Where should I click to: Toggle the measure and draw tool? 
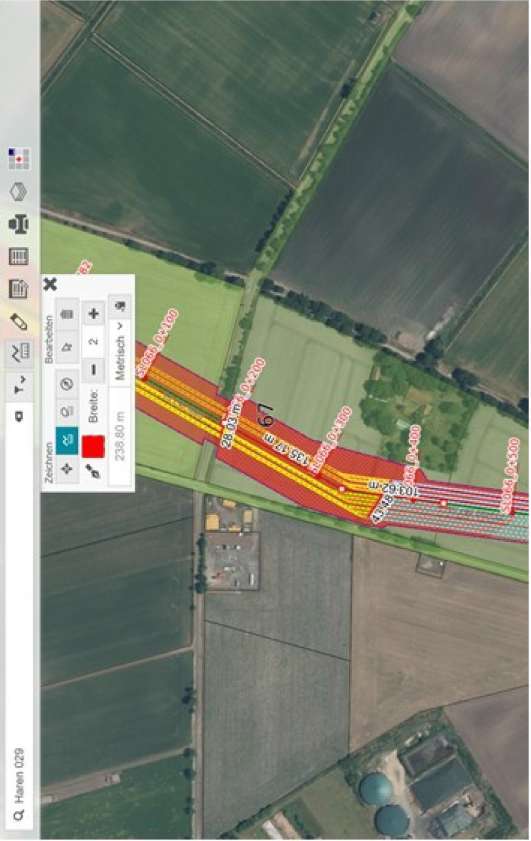19,353
